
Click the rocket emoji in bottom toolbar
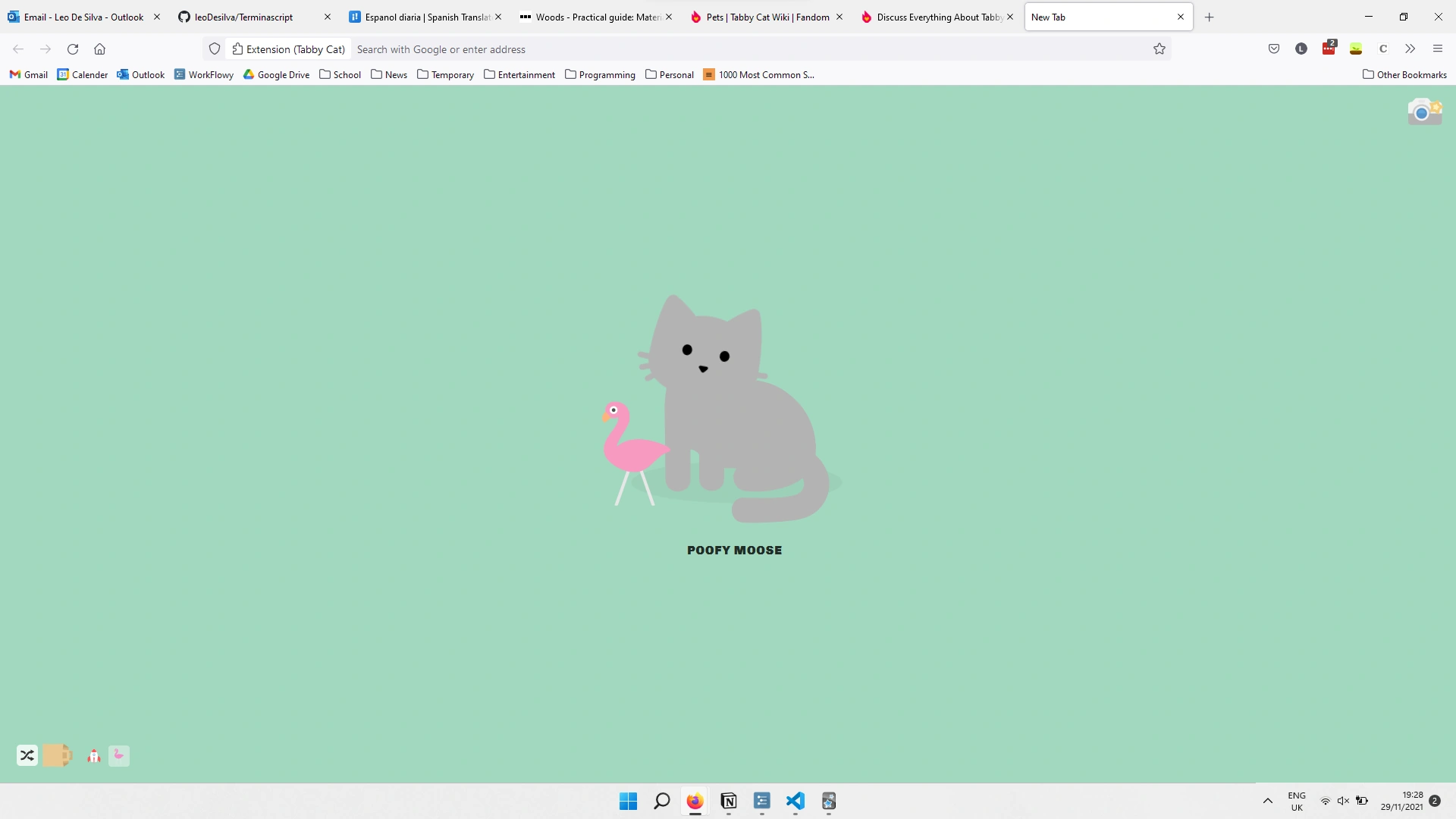coord(93,755)
